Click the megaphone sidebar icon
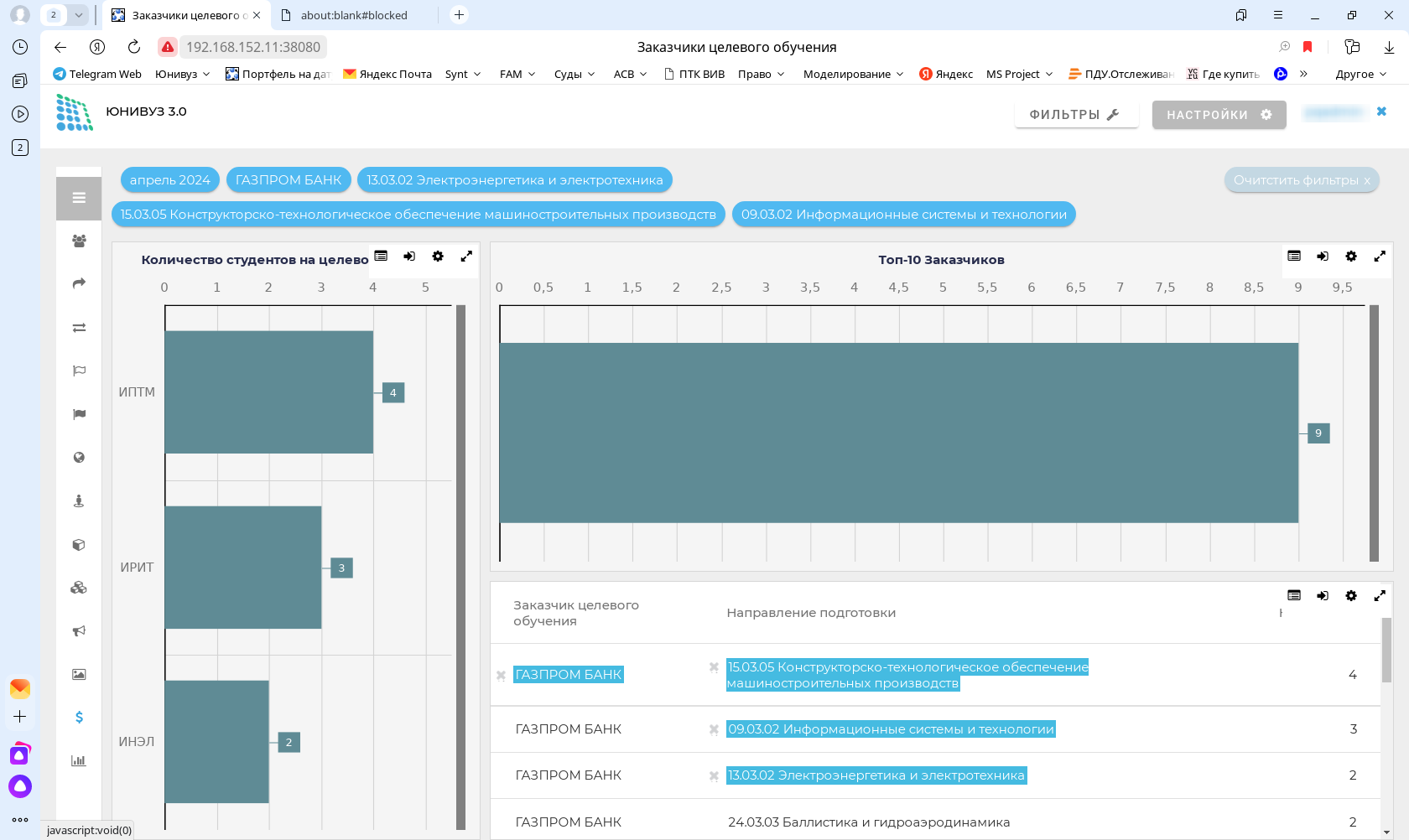This screenshot has height=840, width=1409. pyautogui.click(x=79, y=631)
